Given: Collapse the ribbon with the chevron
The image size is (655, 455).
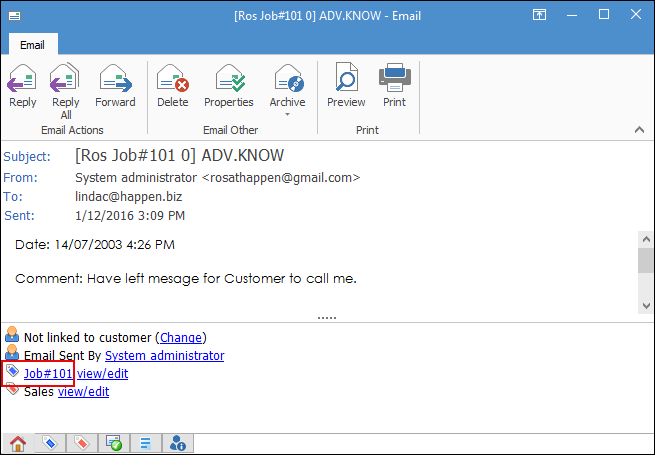Looking at the screenshot, I should click(639, 130).
